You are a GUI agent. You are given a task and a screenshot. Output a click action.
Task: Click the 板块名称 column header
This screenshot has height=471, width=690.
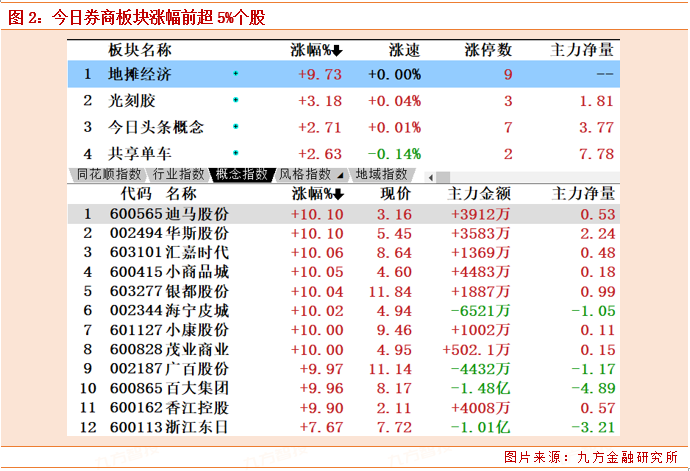pyautogui.click(x=140, y=50)
